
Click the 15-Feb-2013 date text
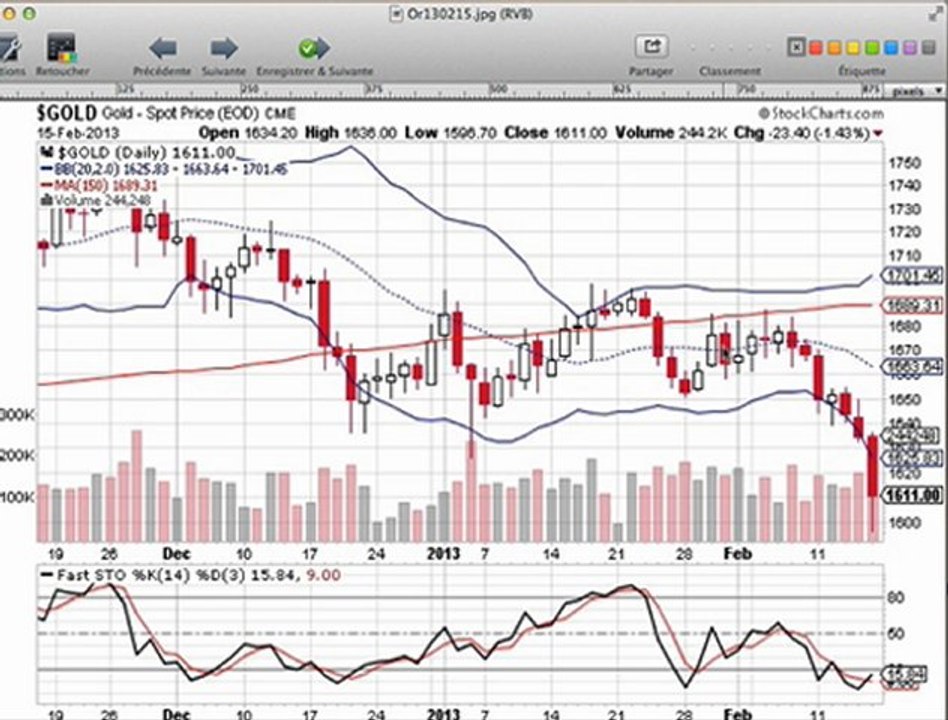[x=78, y=133]
